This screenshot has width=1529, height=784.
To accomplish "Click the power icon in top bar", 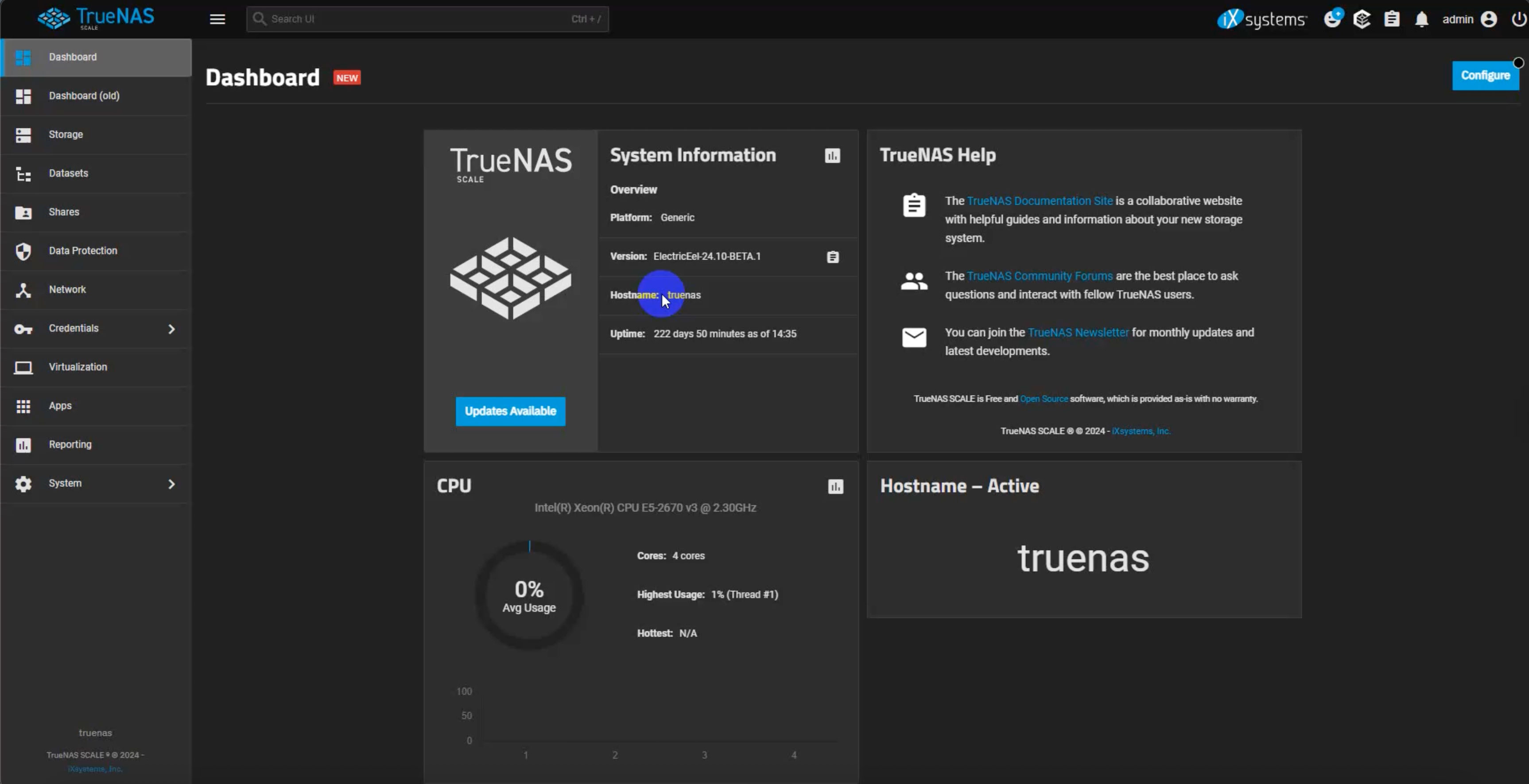I will [x=1518, y=19].
